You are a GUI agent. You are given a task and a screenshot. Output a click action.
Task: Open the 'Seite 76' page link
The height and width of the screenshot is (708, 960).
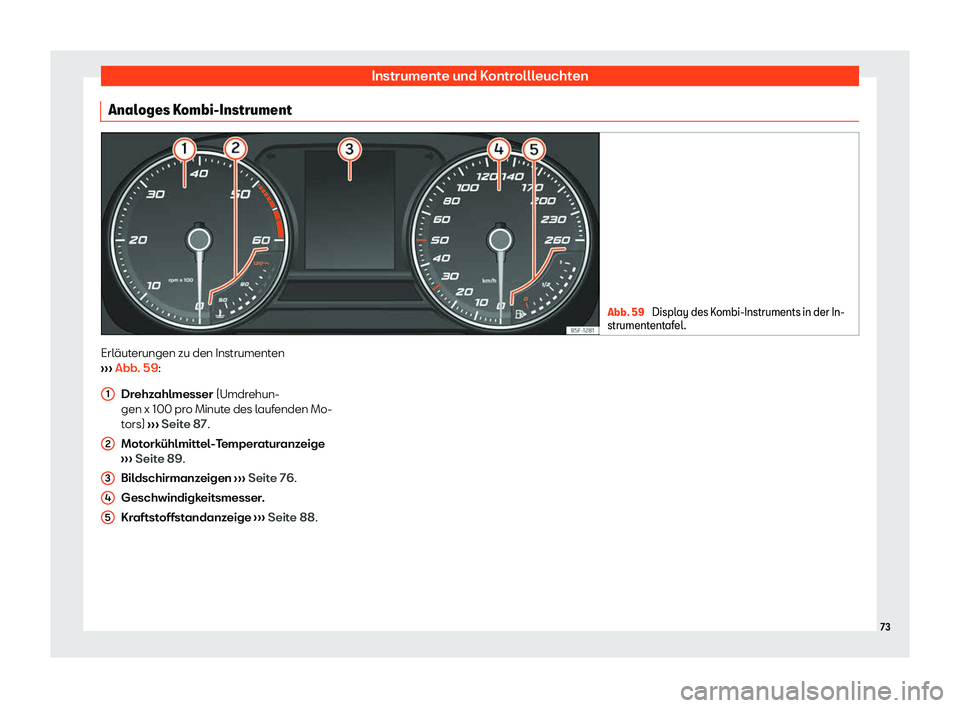(271, 478)
